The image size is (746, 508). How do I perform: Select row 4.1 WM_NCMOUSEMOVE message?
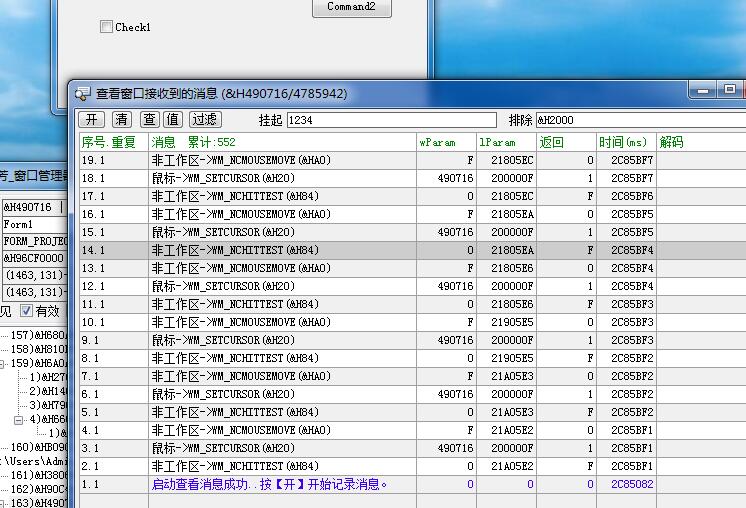click(x=412, y=430)
